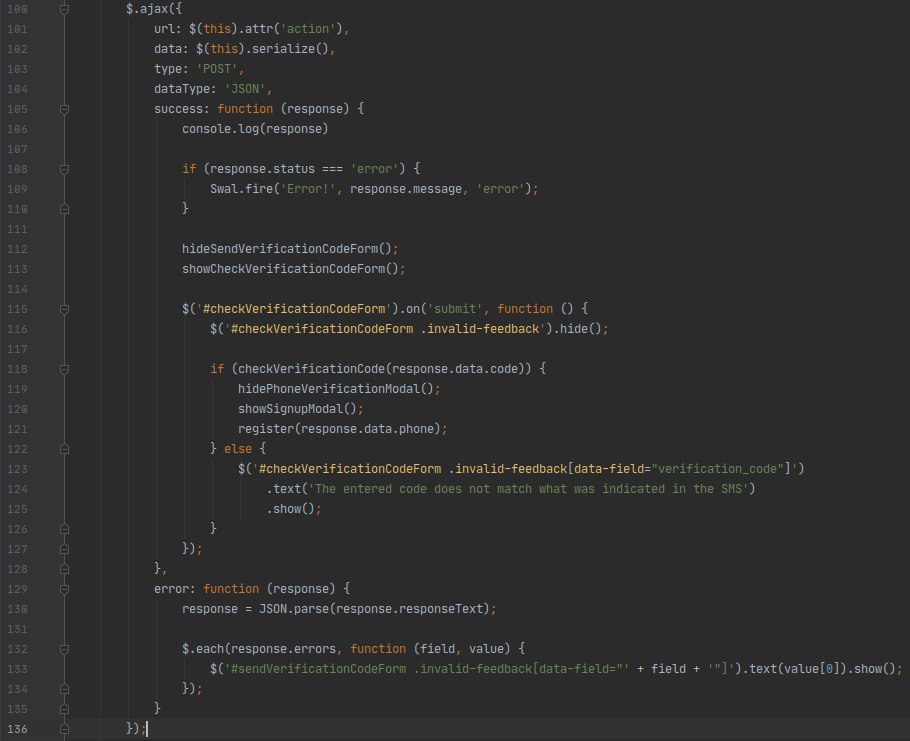Click the fold end marker on line 135
Viewport: 910px width, 741px height.
[64, 709]
